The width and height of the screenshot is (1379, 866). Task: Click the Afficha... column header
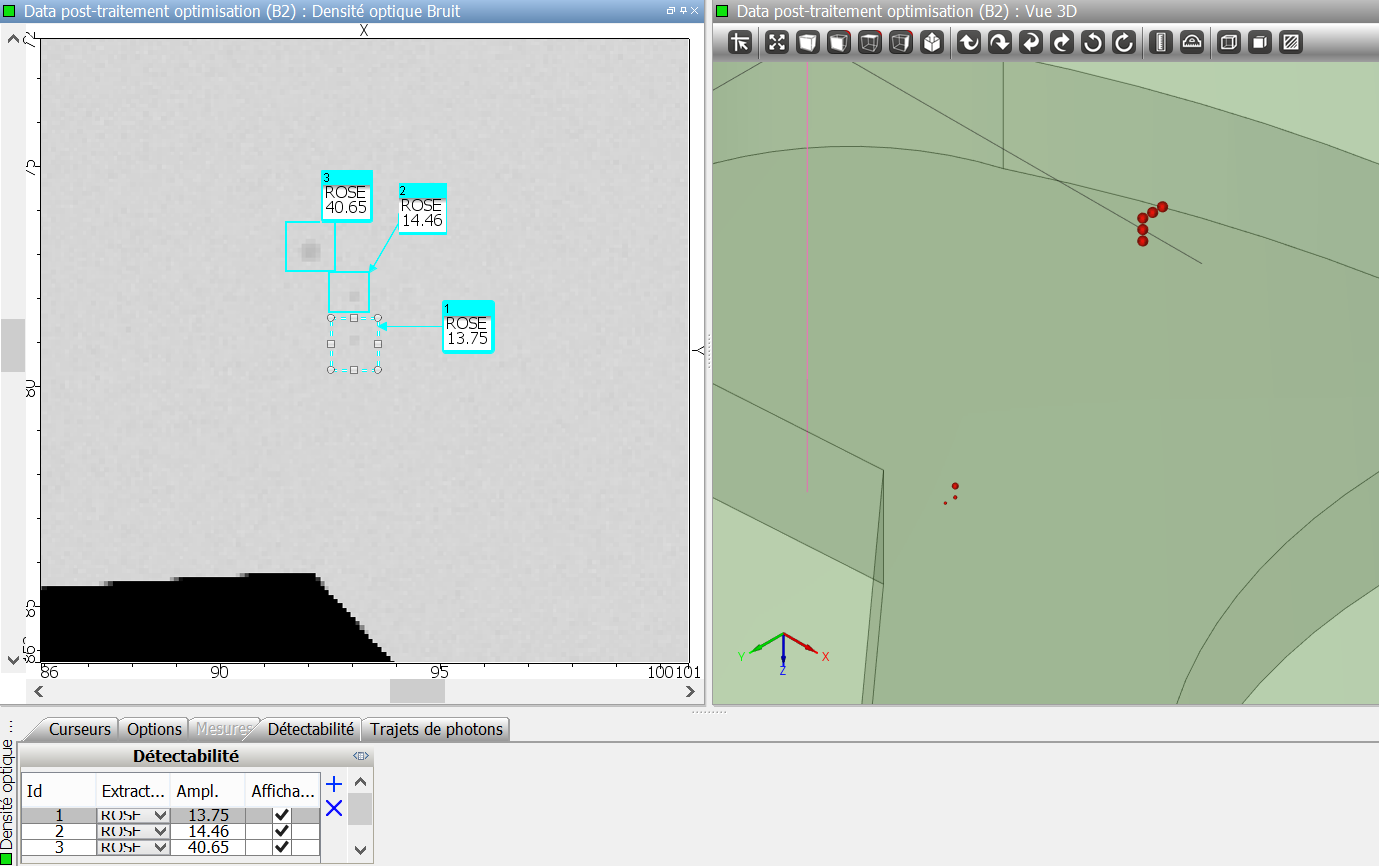(x=284, y=791)
